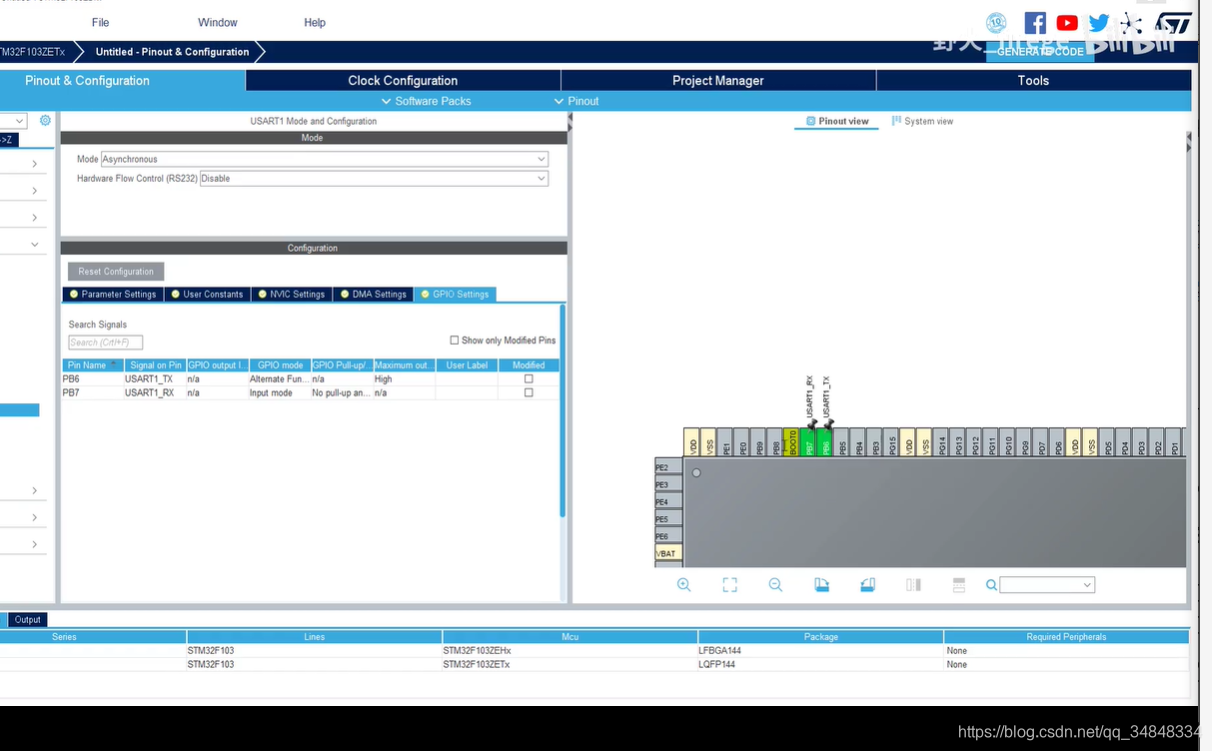Select the PG15 pin on the chip
Viewport: 1212px width, 751px height.
click(892, 443)
